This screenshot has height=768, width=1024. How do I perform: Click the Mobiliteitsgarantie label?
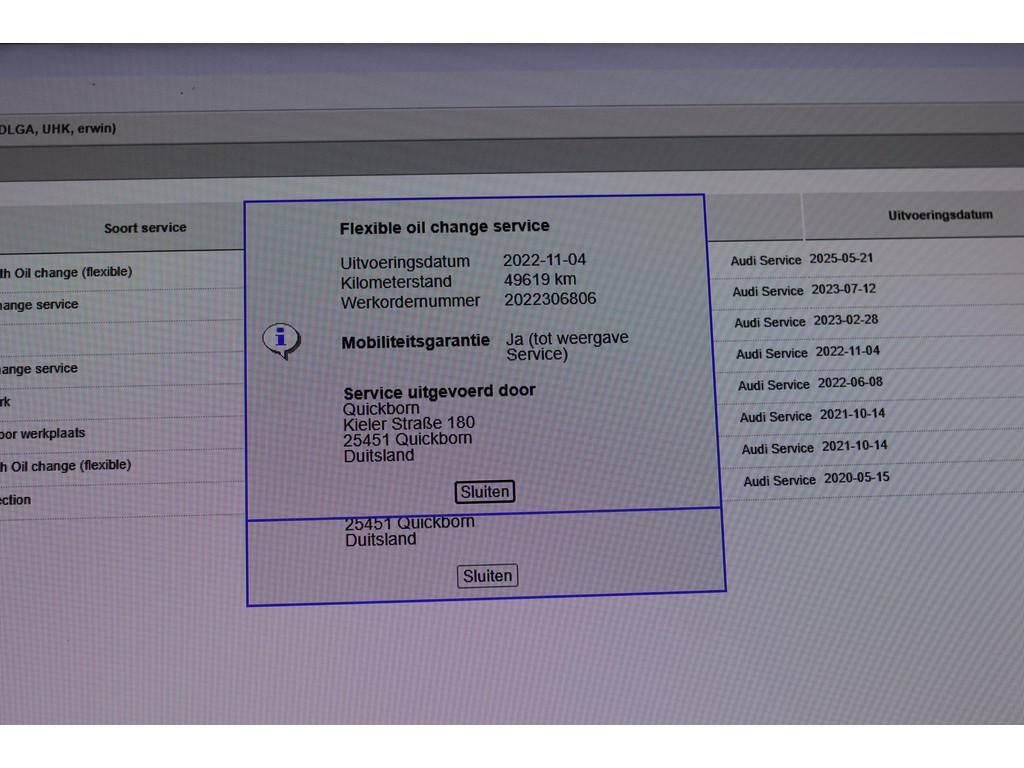415,342
